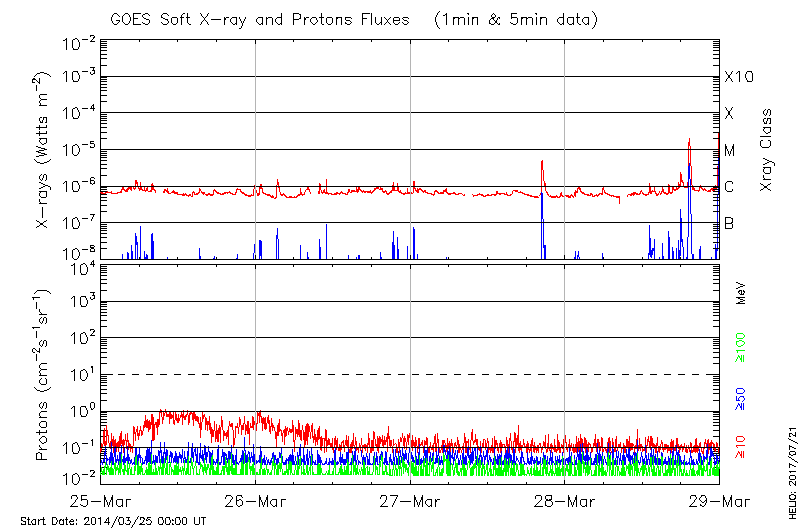Select the 27-Mar x-axis date label
800x530 pixels.
point(410,501)
